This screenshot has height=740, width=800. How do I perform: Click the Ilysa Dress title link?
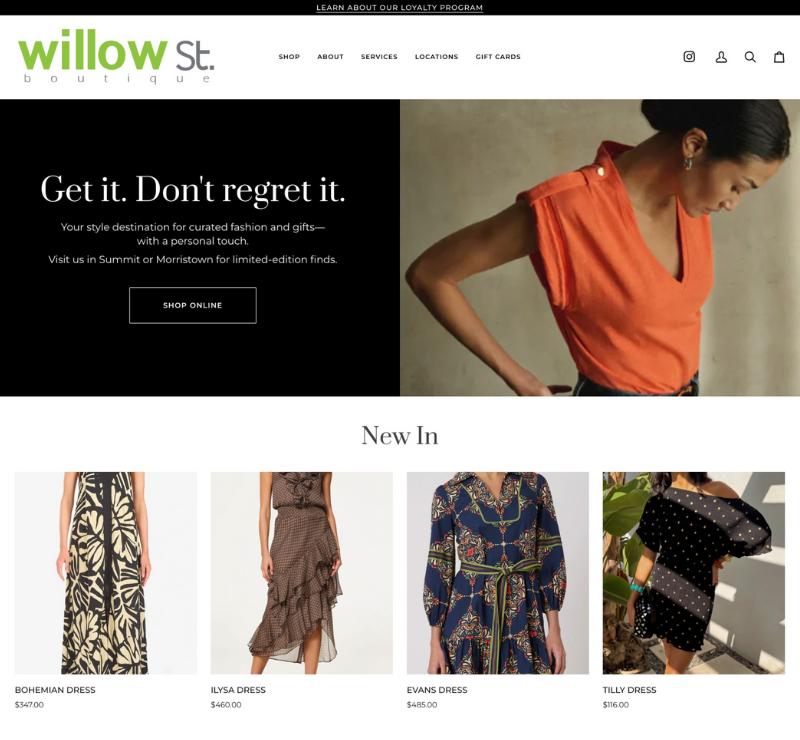tap(238, 690)
